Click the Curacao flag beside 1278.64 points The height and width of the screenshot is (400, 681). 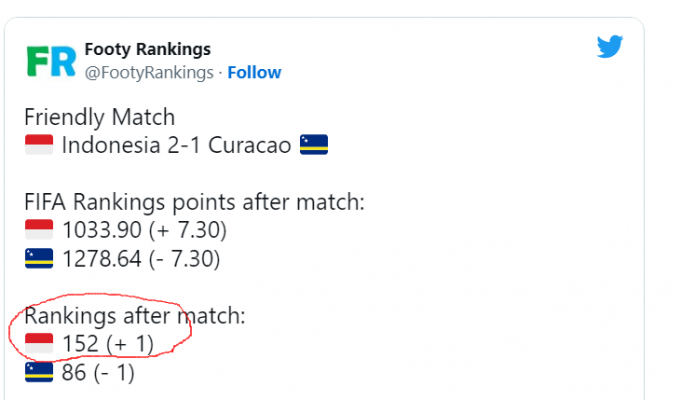pyautogui.click(x=39, y=260)
